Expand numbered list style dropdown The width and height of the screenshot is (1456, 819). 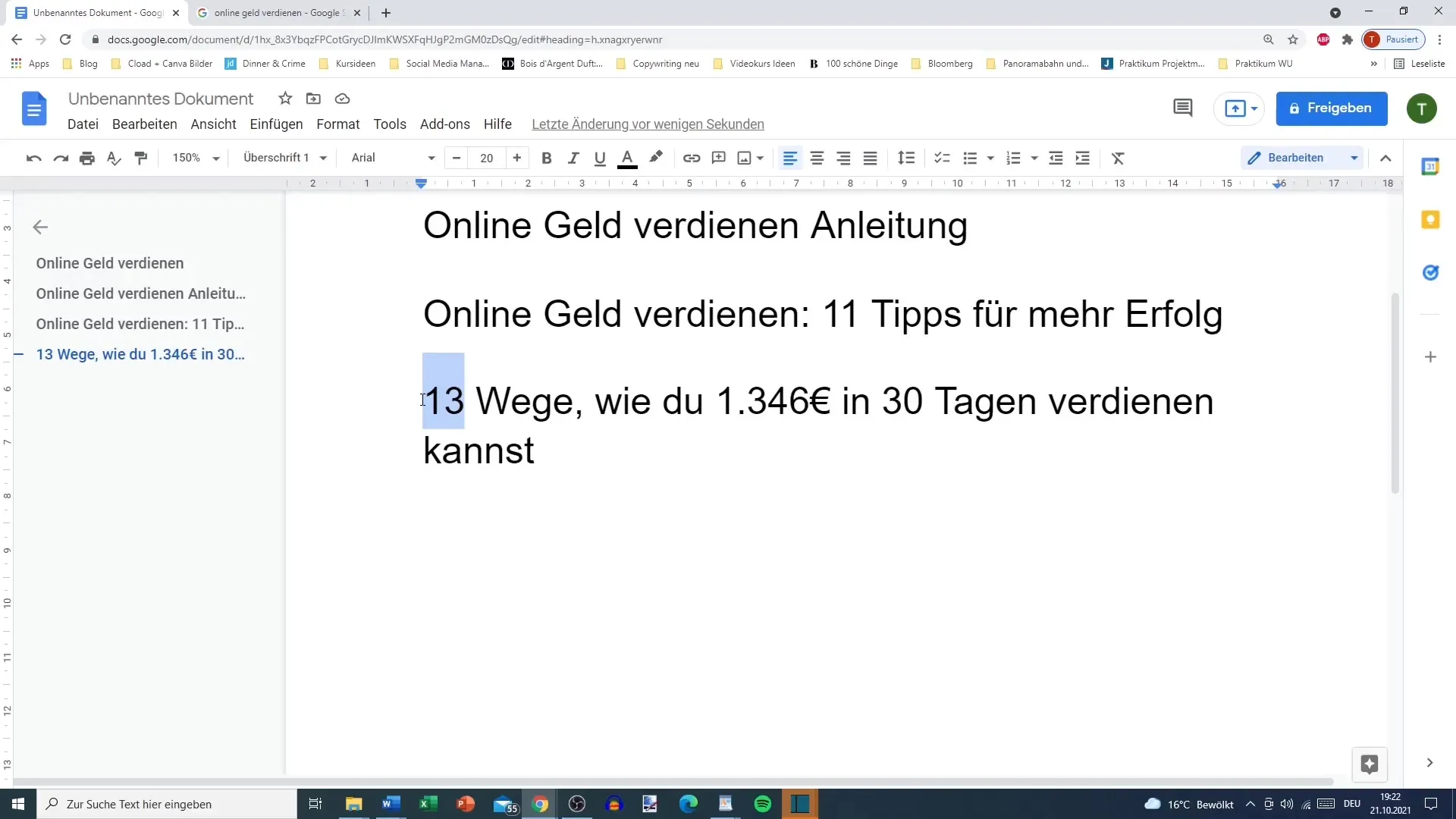click(x=1034, y=158)
